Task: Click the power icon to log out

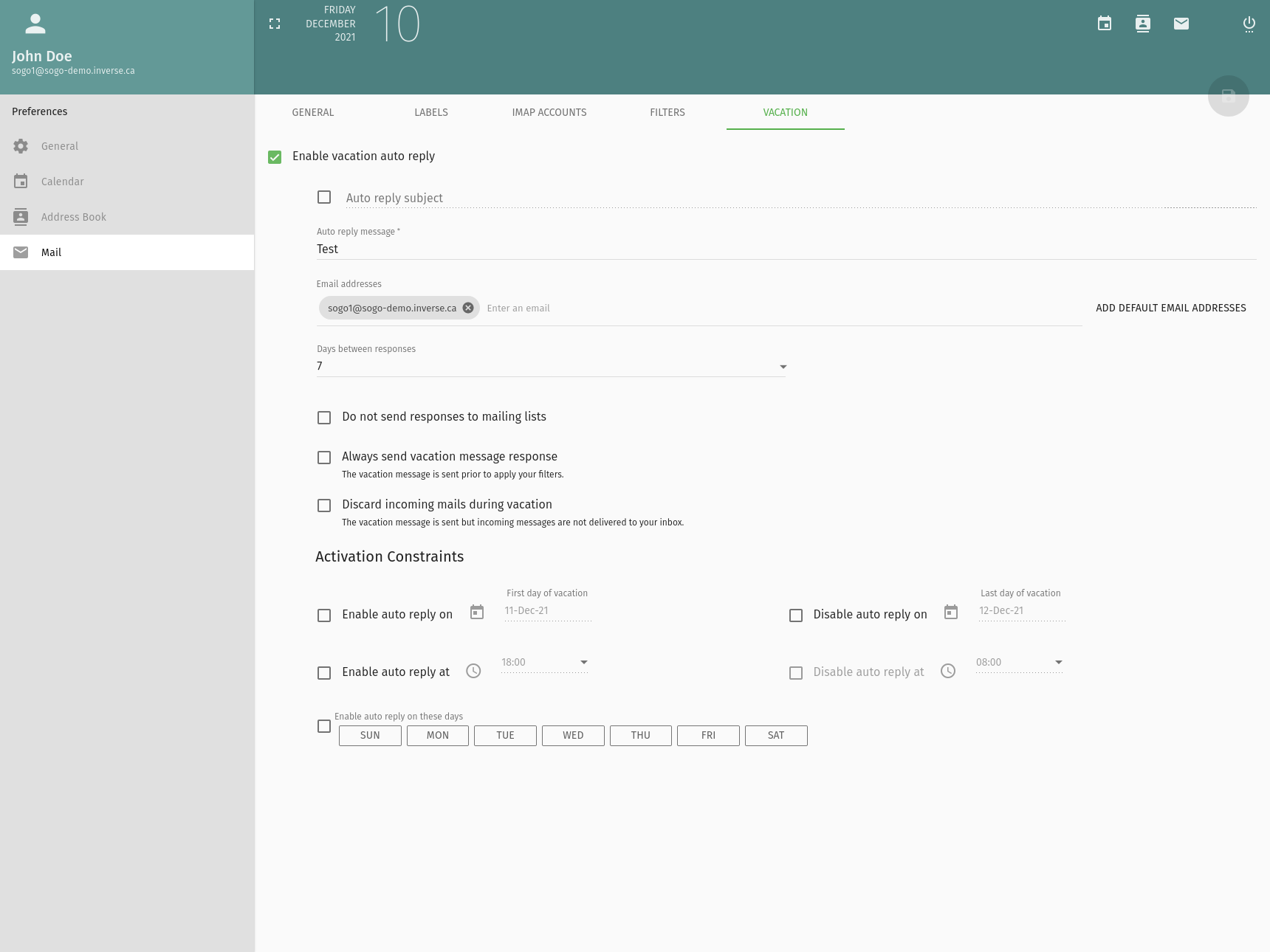Action: (x=1249, y=24)
